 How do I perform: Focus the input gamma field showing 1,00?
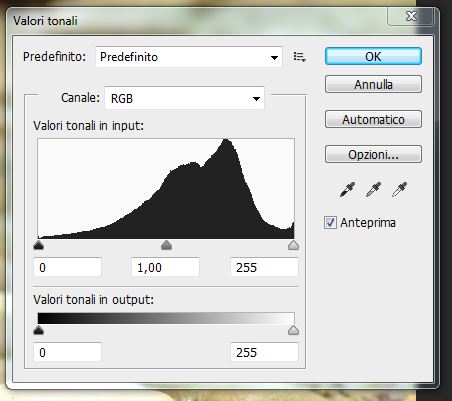[165, 267]
